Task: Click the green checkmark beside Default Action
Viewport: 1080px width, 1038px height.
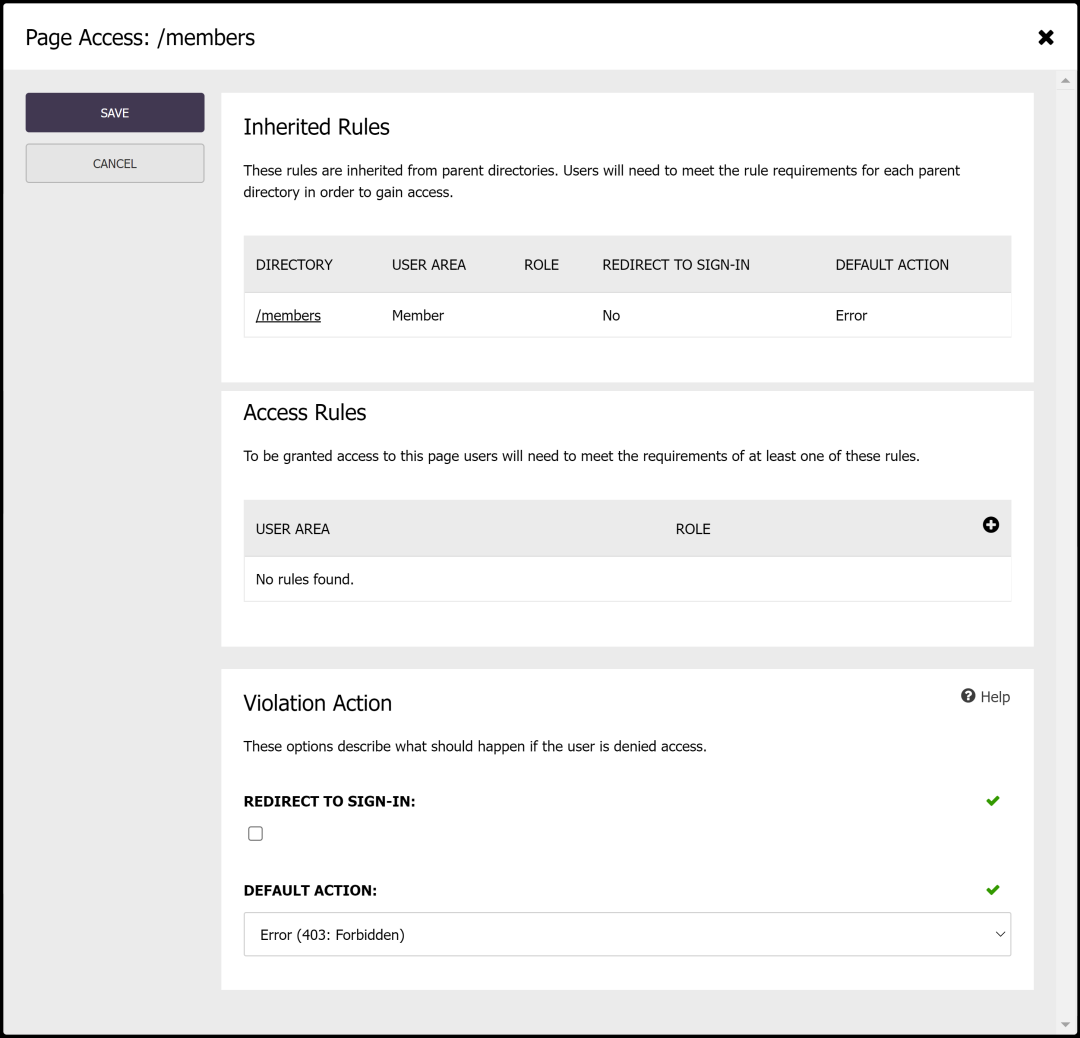Action: (993, 889)
